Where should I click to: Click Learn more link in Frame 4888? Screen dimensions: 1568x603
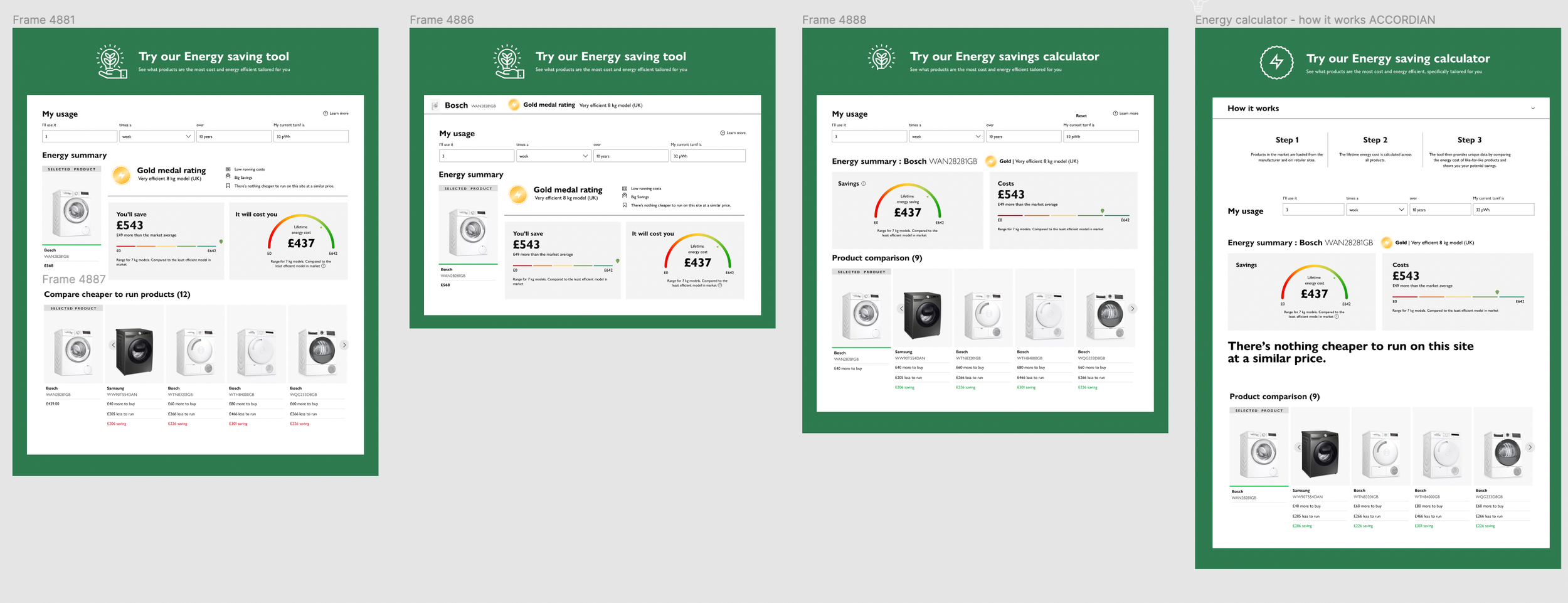[x=1126, y=114]
